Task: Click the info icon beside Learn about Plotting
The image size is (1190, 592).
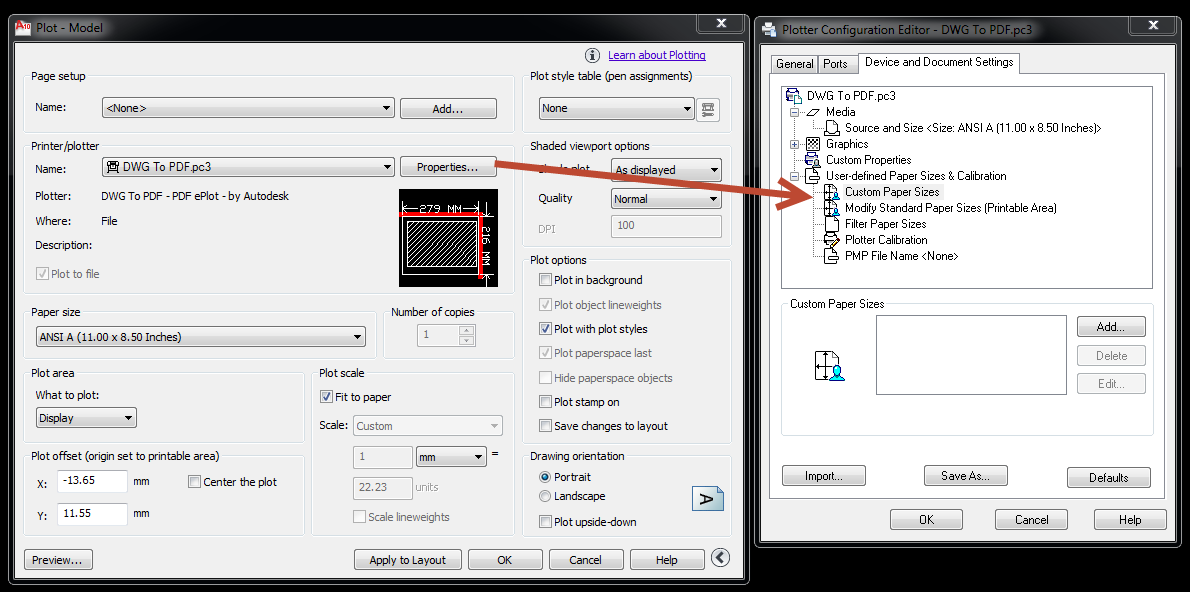Action: [x=593, y=55]
